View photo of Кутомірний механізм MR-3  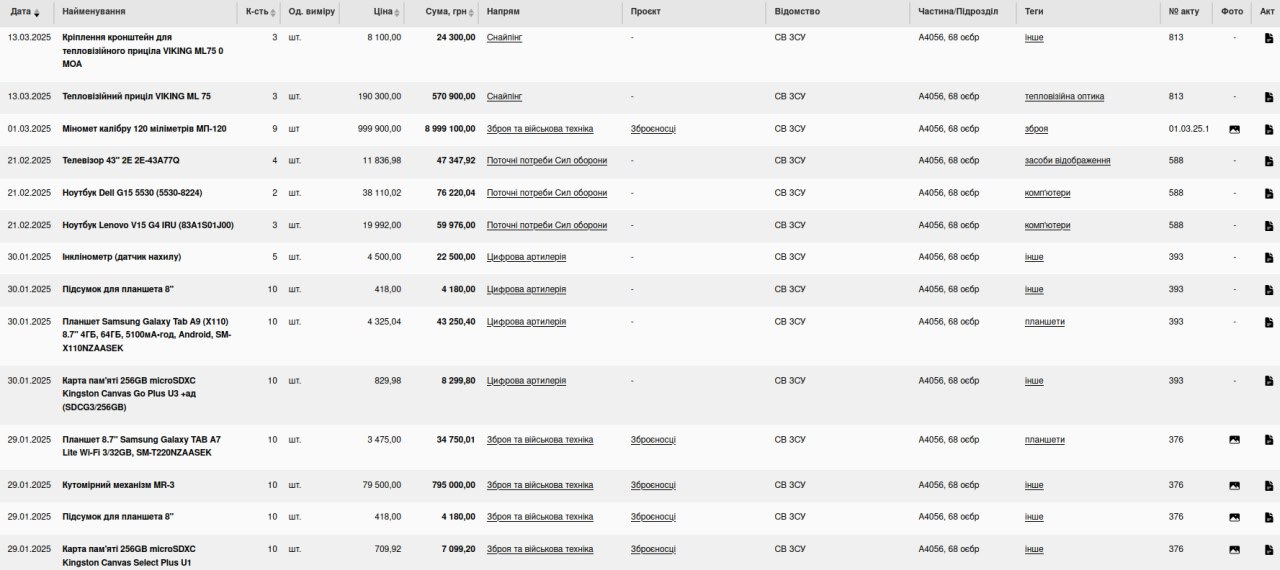pos(1234,485)
